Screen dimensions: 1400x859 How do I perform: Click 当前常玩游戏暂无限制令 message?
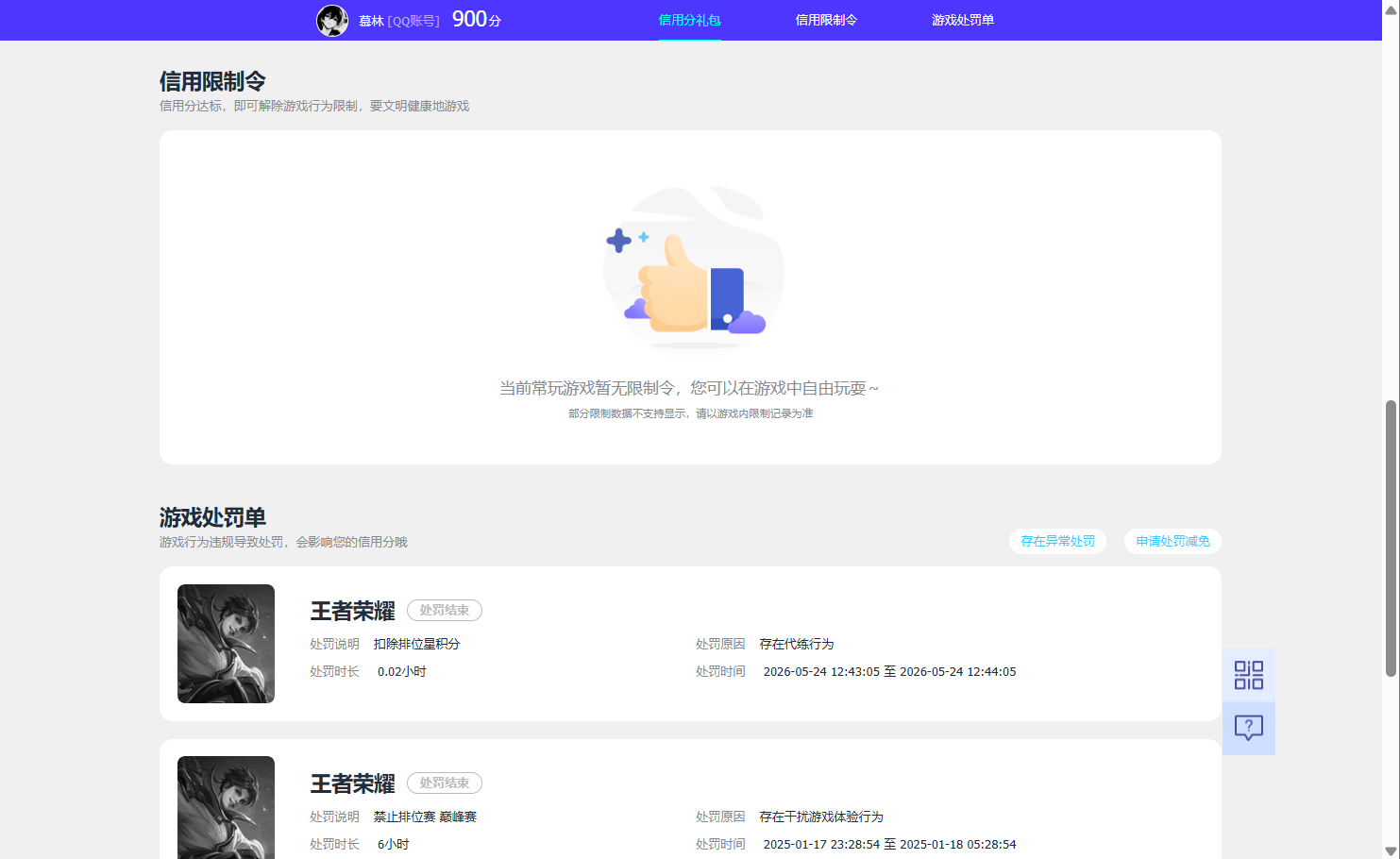(689, 388)
